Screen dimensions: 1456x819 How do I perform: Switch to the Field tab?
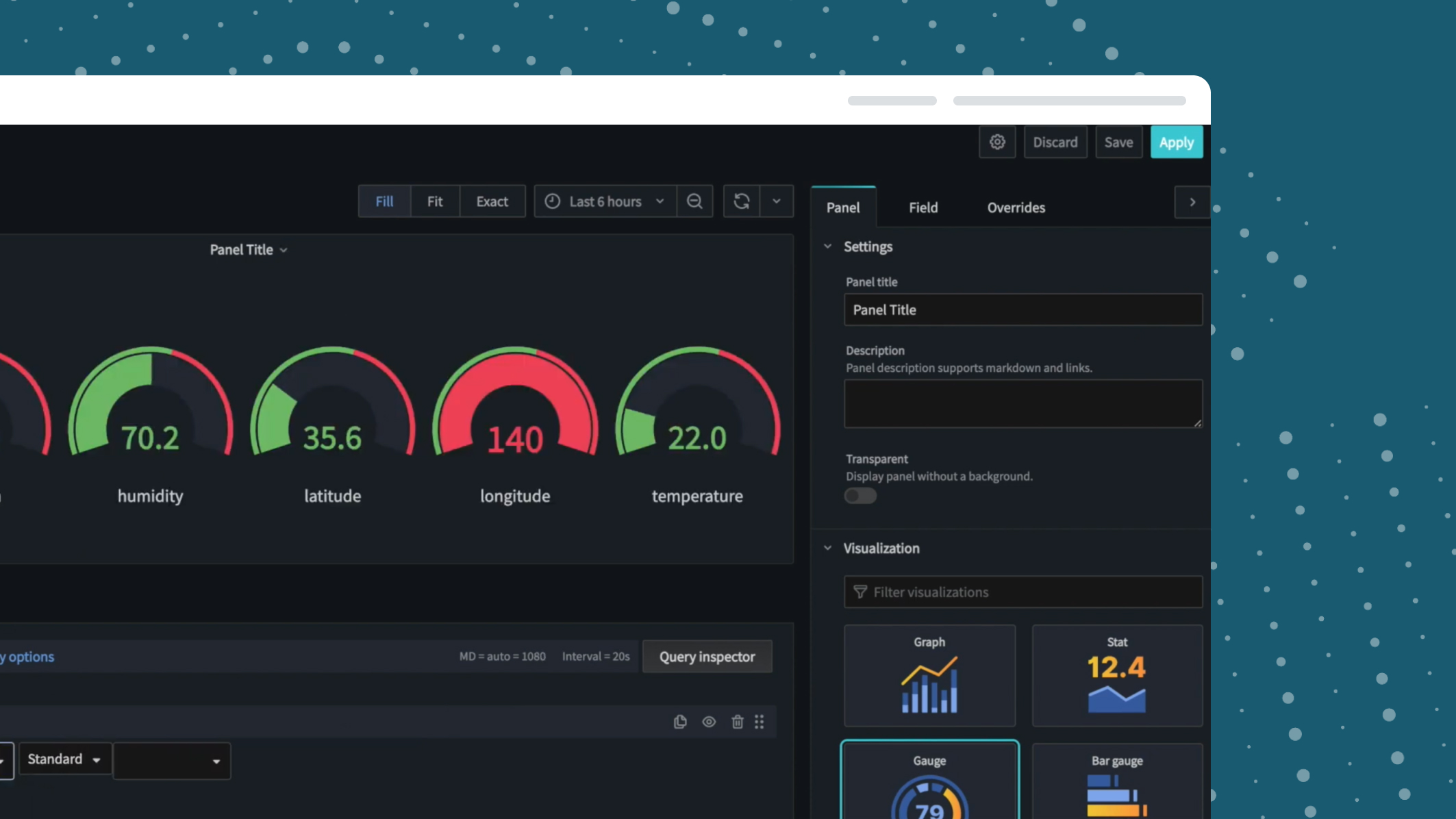tap(923, 207)
